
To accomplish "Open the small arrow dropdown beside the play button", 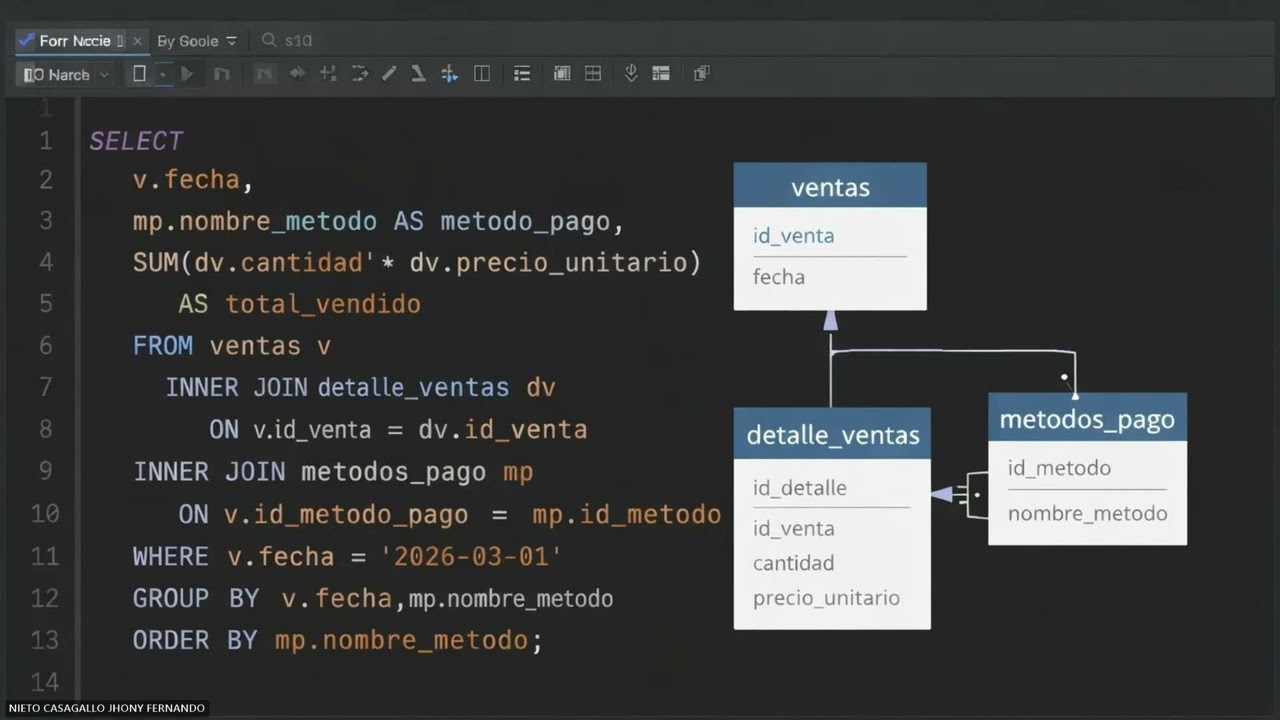I will coord(163,74).
